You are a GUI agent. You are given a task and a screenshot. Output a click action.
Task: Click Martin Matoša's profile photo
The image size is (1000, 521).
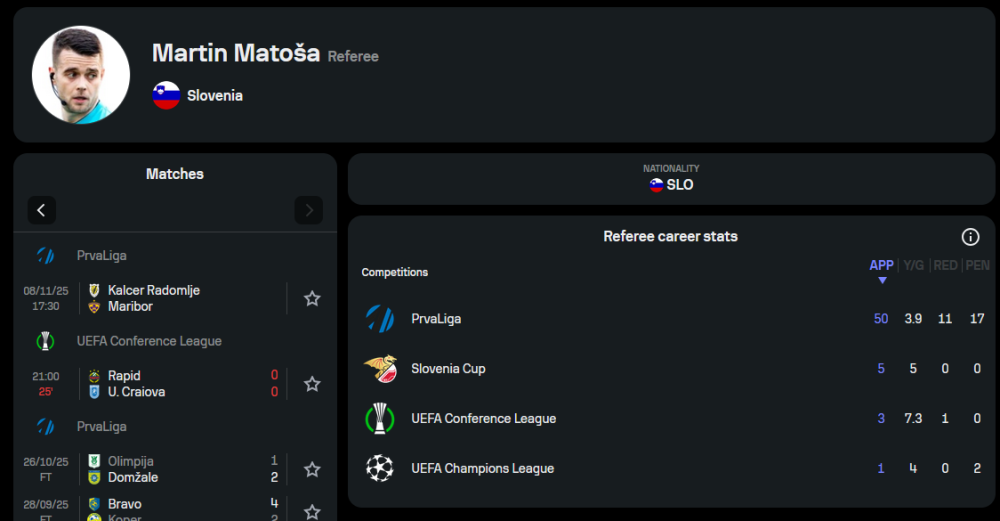(x=81, y=75)
